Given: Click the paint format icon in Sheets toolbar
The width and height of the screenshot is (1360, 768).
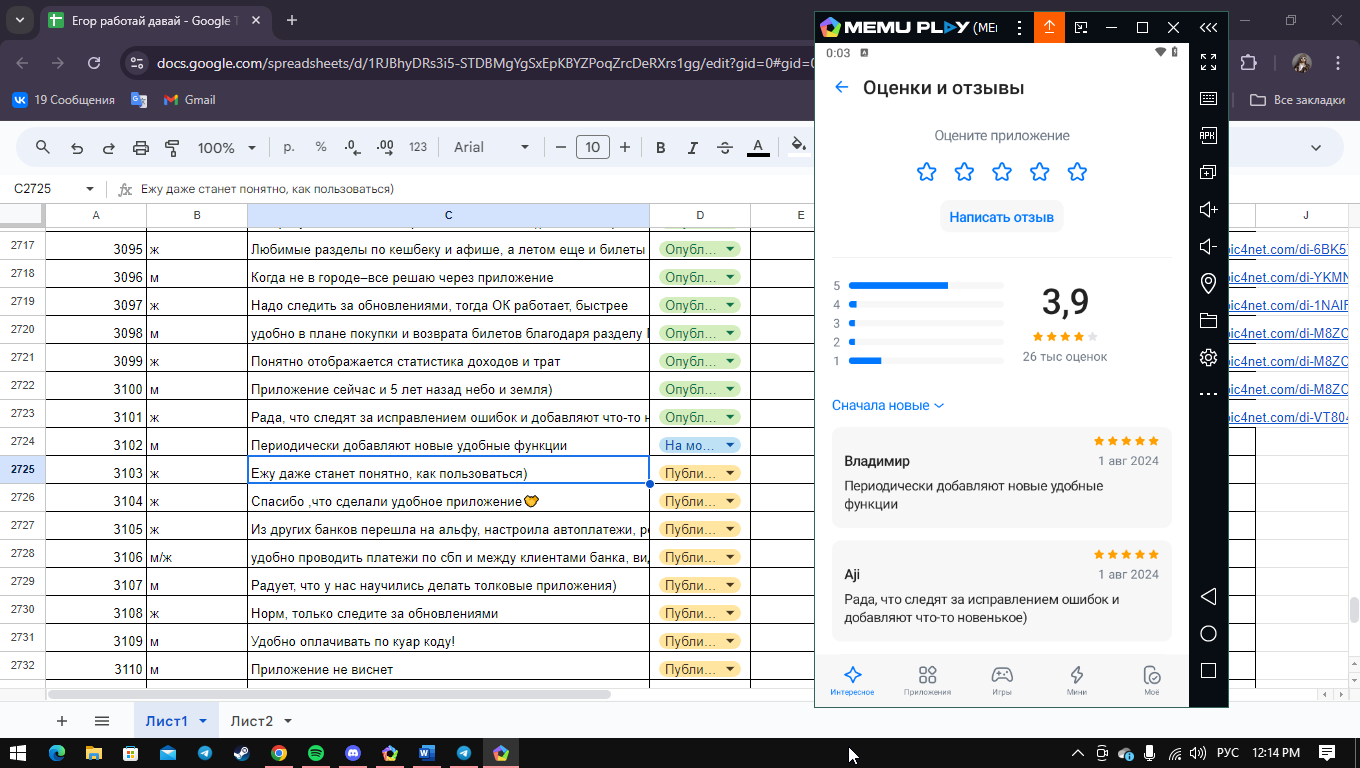Looking at the screenshot, I should (172, 148).
